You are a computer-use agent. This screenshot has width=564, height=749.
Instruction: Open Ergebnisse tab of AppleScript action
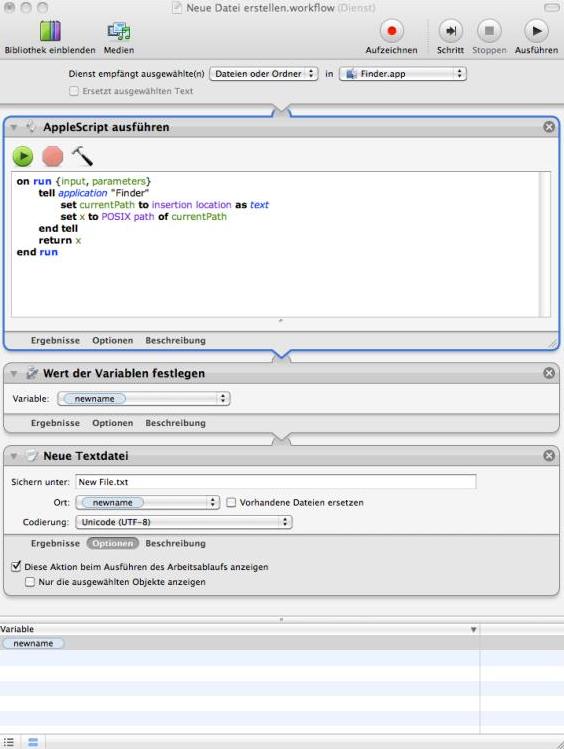[x=55, y=341]
